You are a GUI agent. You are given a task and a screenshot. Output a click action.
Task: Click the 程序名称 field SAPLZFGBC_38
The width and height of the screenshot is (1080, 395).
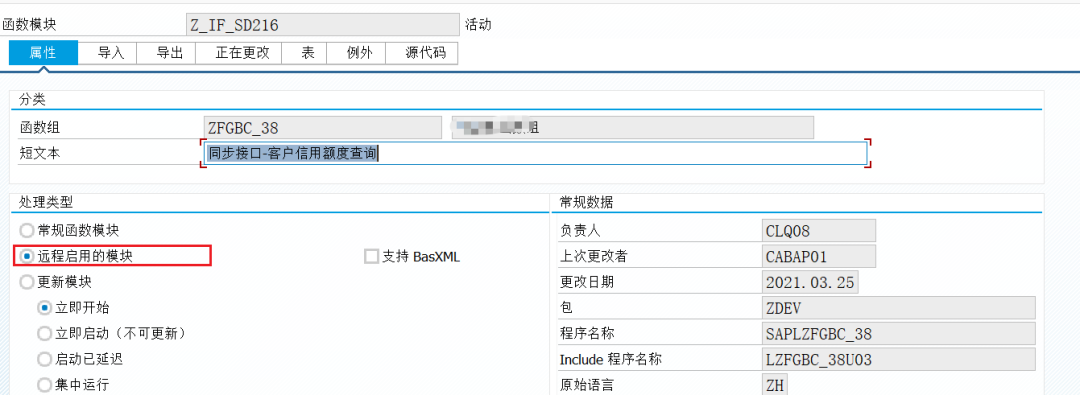point(900,334)
